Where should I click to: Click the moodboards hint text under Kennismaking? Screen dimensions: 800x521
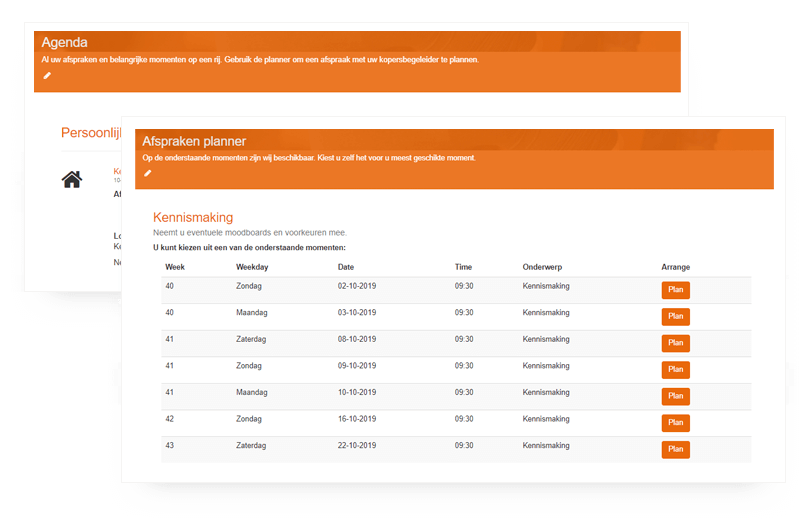[x=249, y=233]
